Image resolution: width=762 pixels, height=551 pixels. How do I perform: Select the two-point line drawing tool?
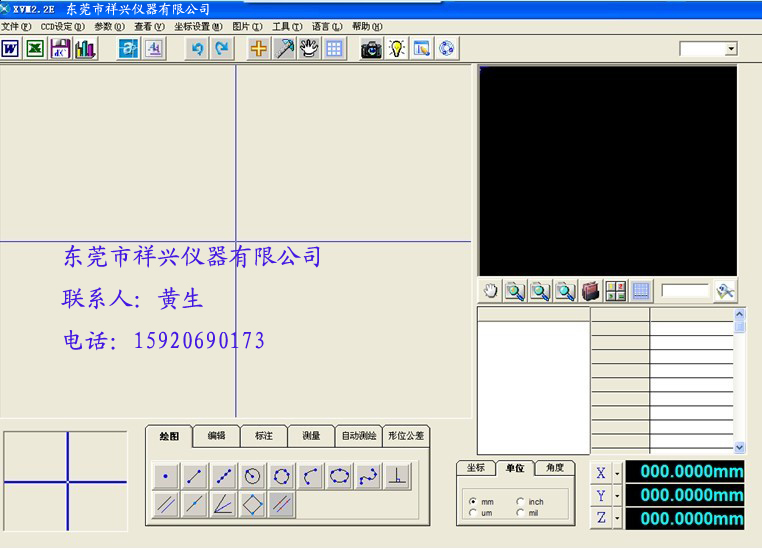pos(194,476)
